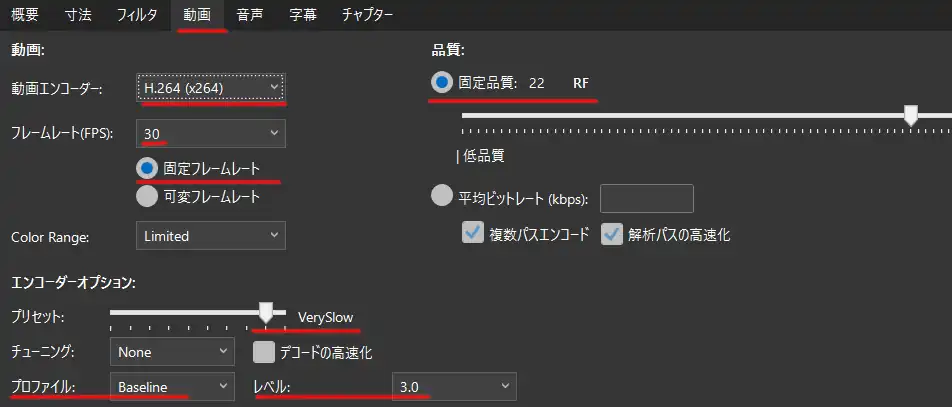Screen dimensions: 952x407
Task: Switch to the フィルタ tab
Action: tap(136, 15)
